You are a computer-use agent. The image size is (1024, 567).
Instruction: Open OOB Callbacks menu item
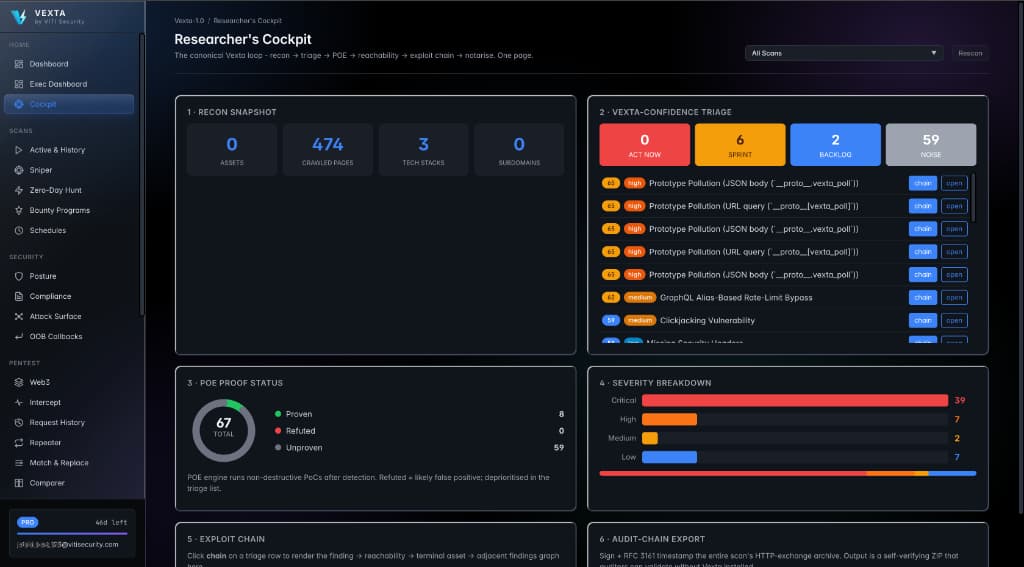[69, 336]
